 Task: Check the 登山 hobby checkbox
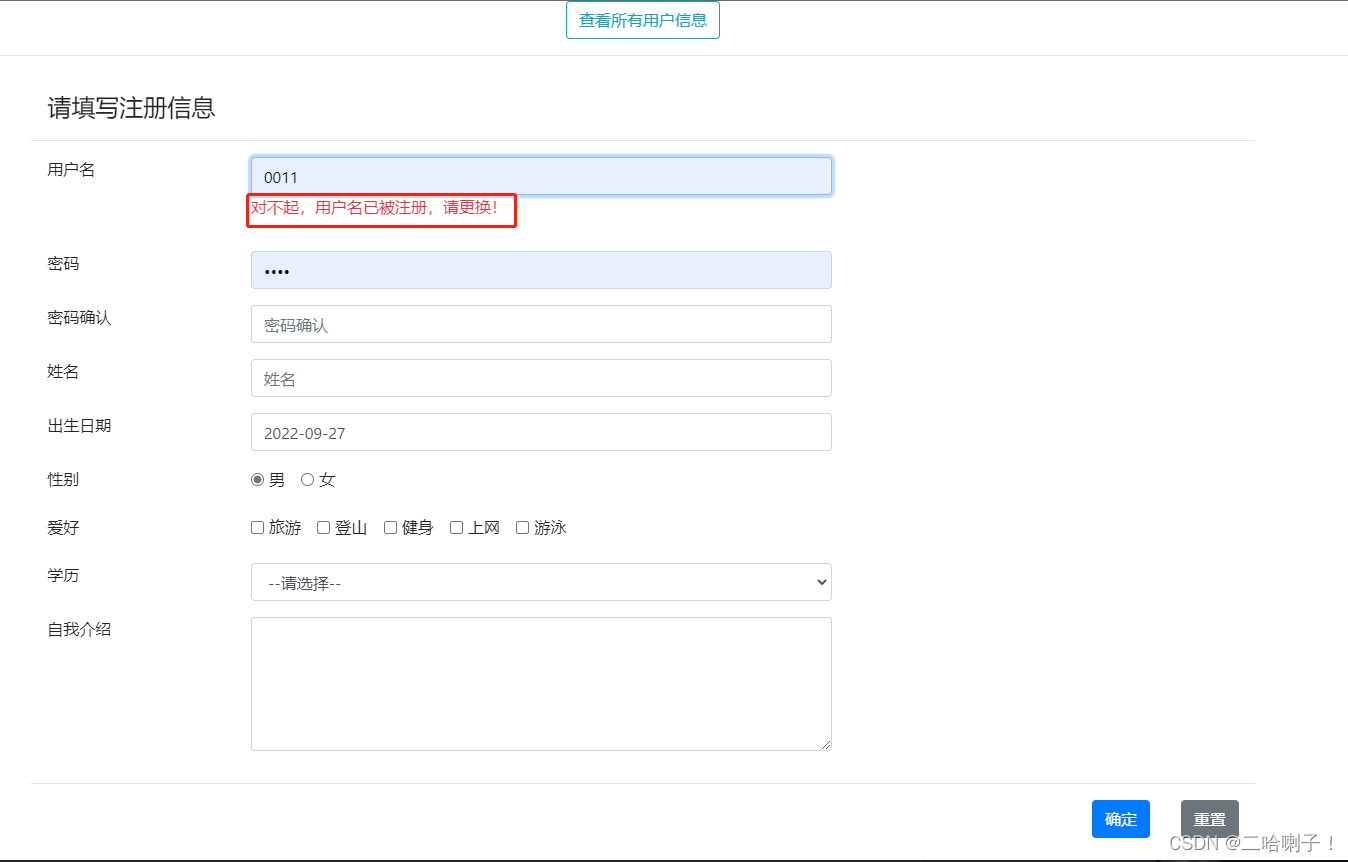323,527
